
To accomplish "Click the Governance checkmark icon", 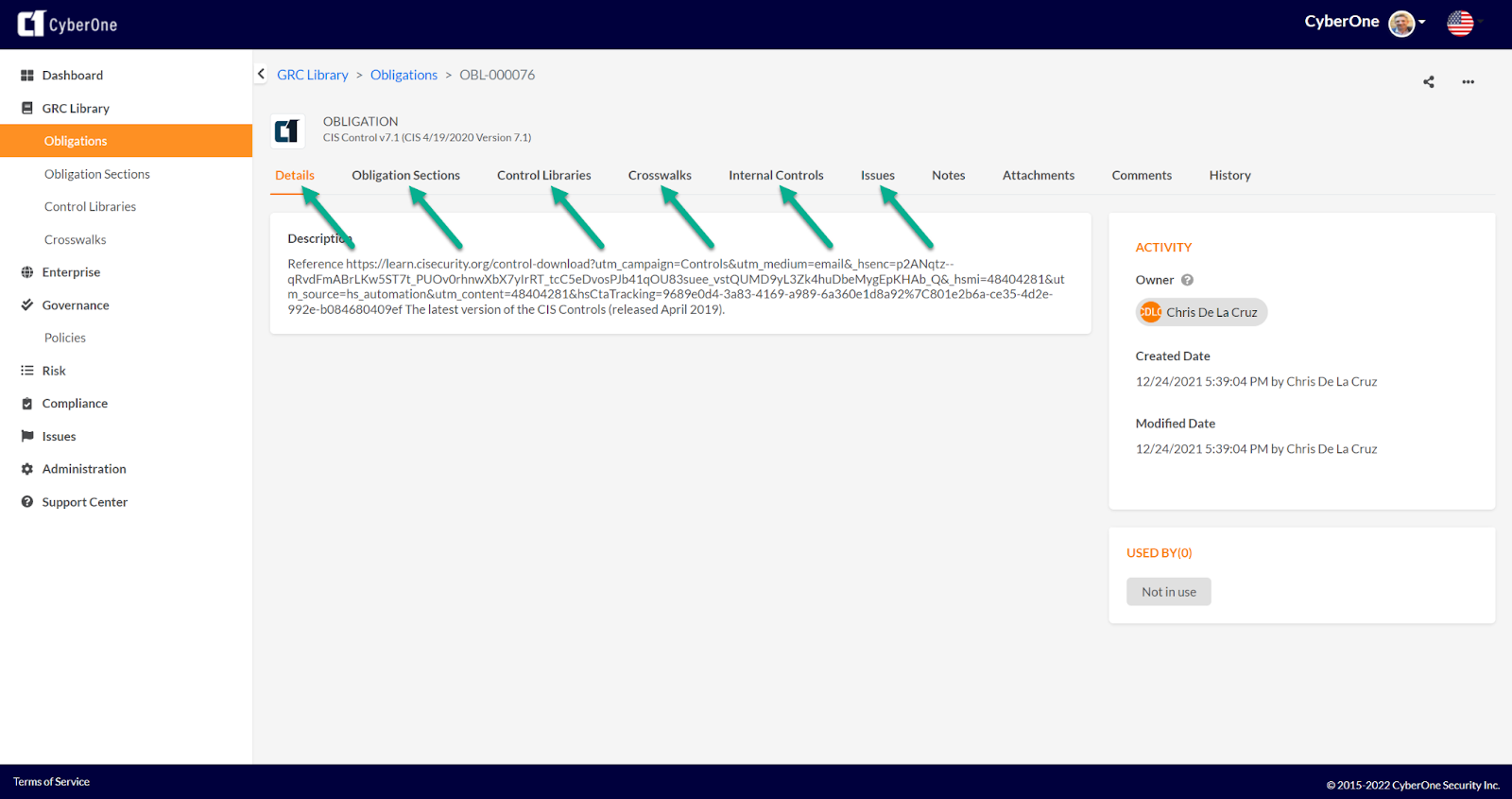I will 27,305.
